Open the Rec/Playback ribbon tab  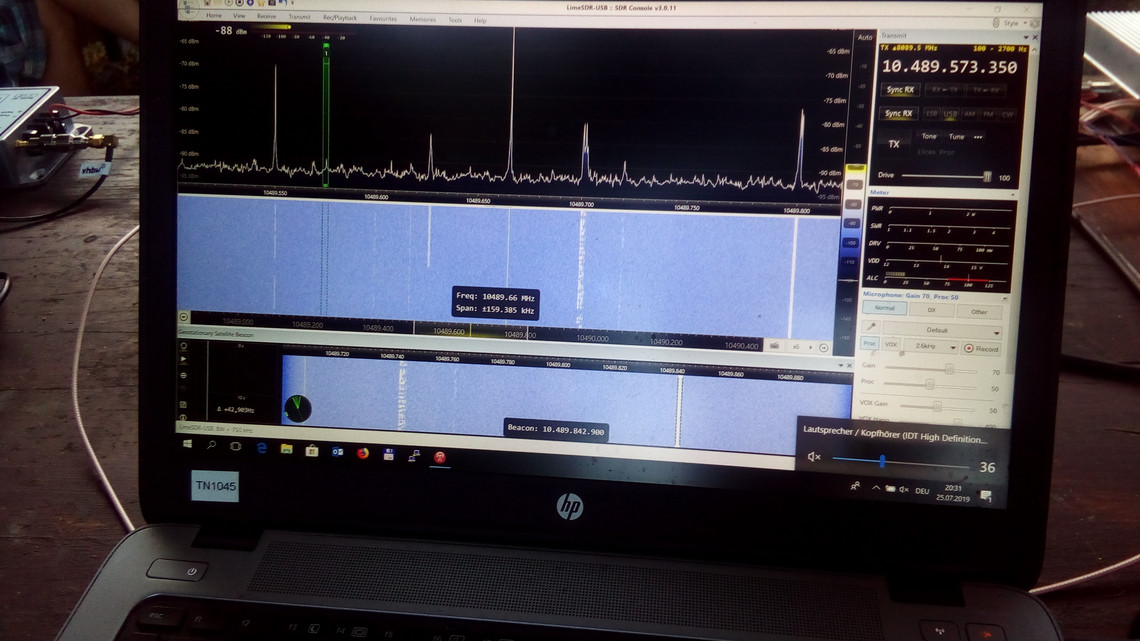(x=340, y=17)
